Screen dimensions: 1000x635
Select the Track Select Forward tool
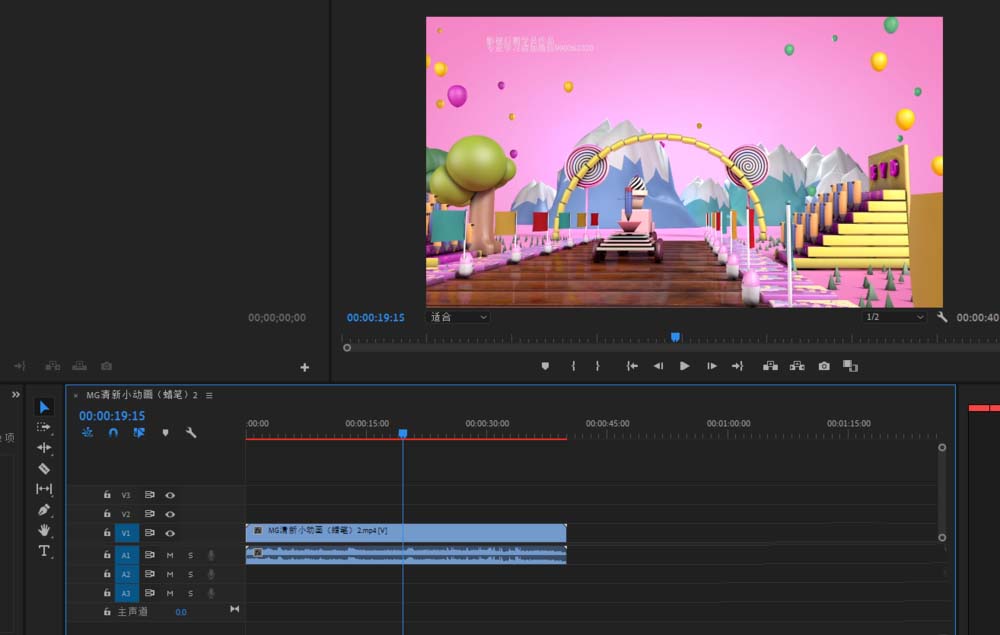pos(43,427)
